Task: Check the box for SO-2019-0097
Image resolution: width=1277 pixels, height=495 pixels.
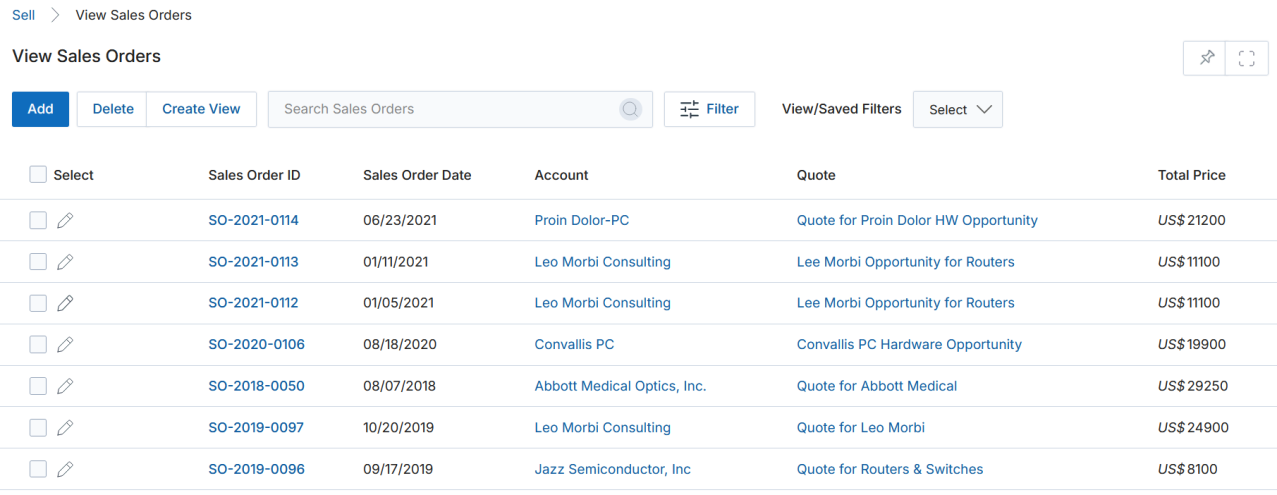Action: (38, 427)
